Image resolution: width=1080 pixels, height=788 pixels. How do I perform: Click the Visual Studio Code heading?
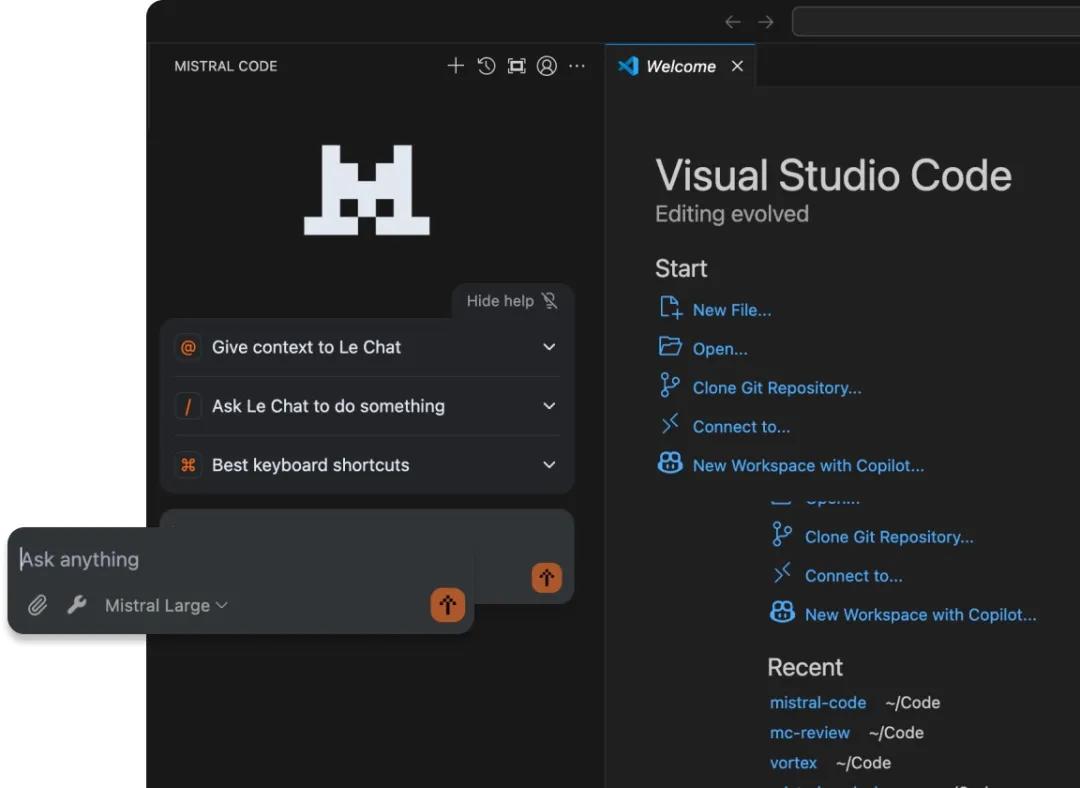tap(833, 175)
